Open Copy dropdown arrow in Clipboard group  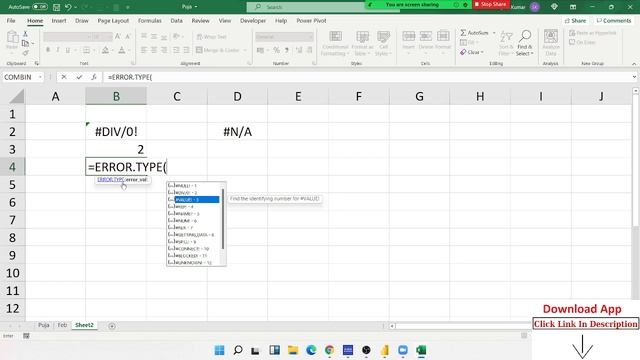(x=33, y=43)
